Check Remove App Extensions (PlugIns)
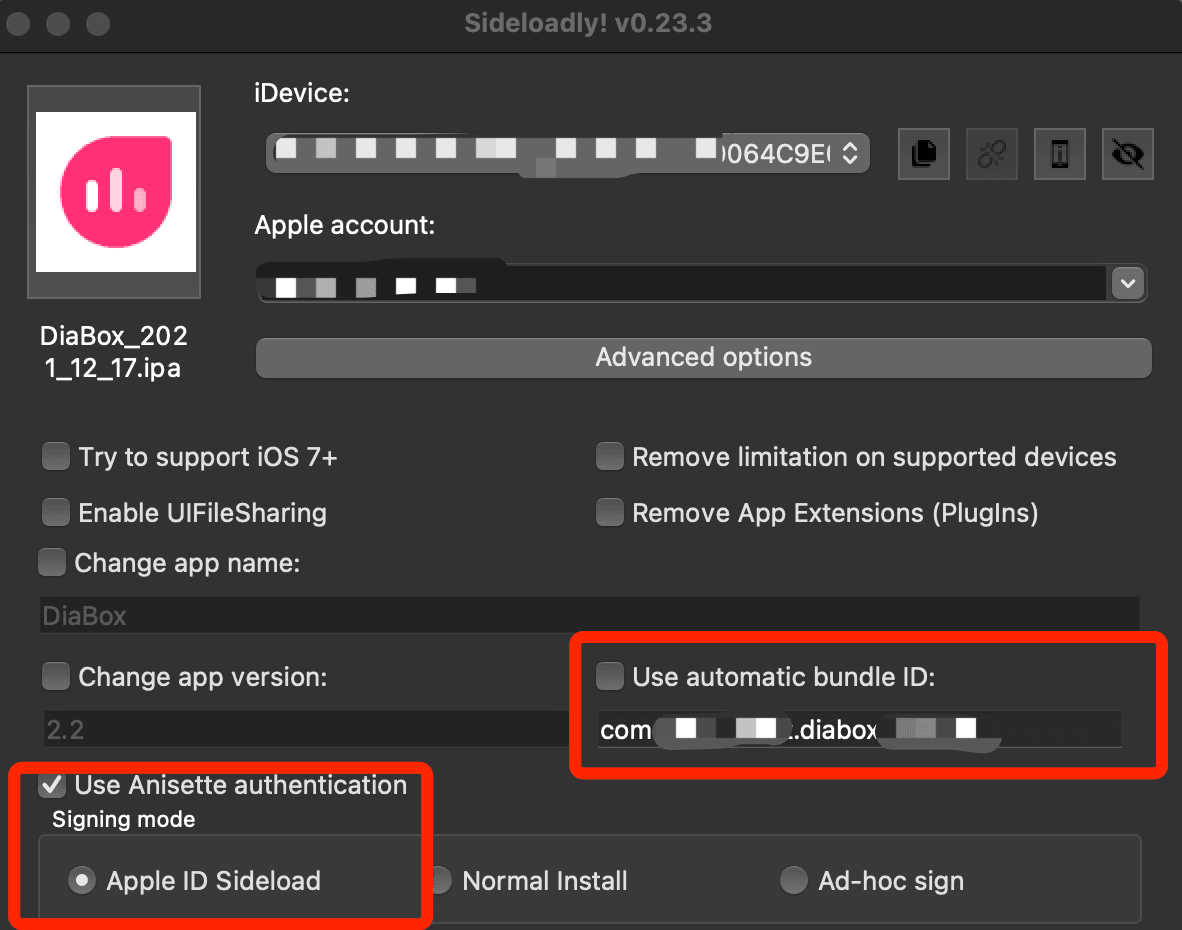Screen dimensions: 1182x930 tap(609, 512)
